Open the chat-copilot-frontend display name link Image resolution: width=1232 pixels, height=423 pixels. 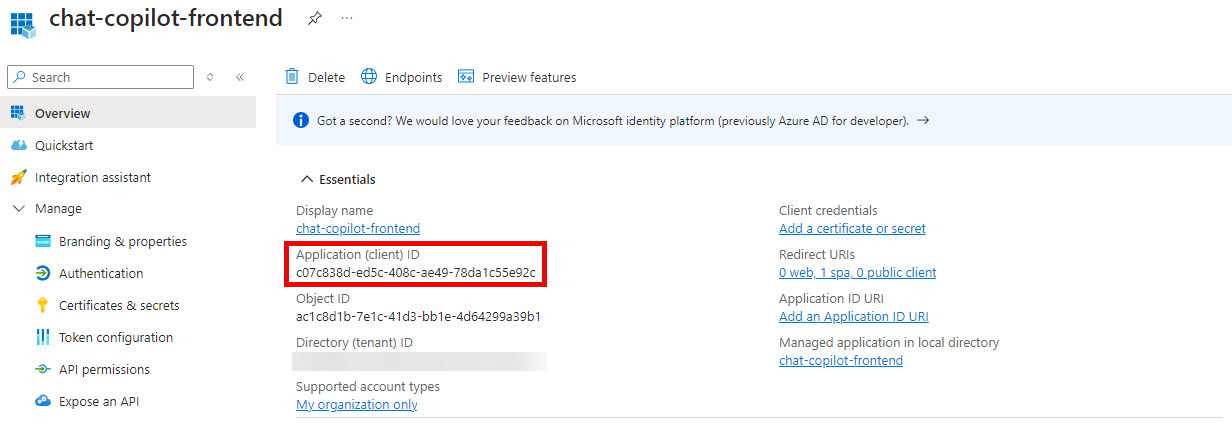click(358, 228)
